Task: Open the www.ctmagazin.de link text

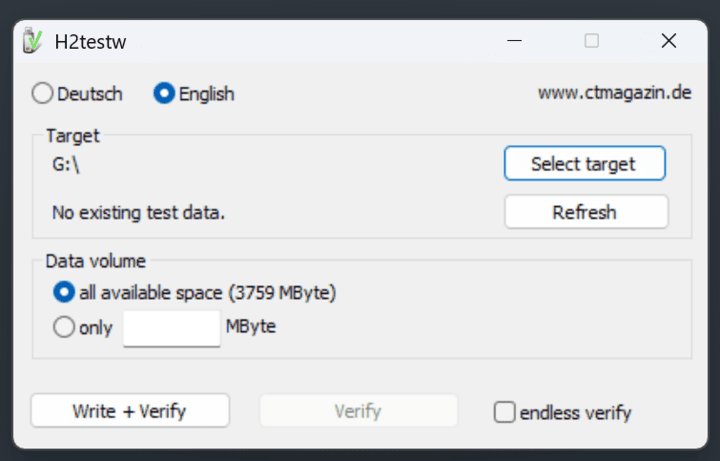Action: 614,93
